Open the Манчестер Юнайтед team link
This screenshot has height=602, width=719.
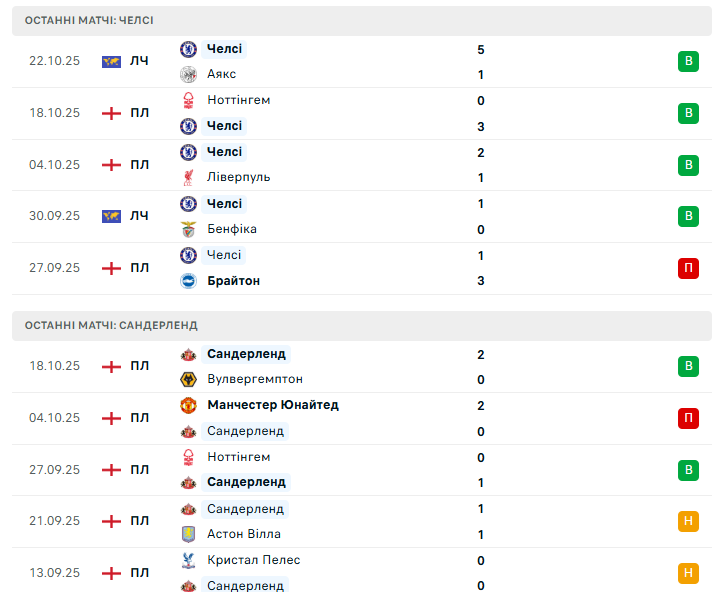[x=272, y=405]
